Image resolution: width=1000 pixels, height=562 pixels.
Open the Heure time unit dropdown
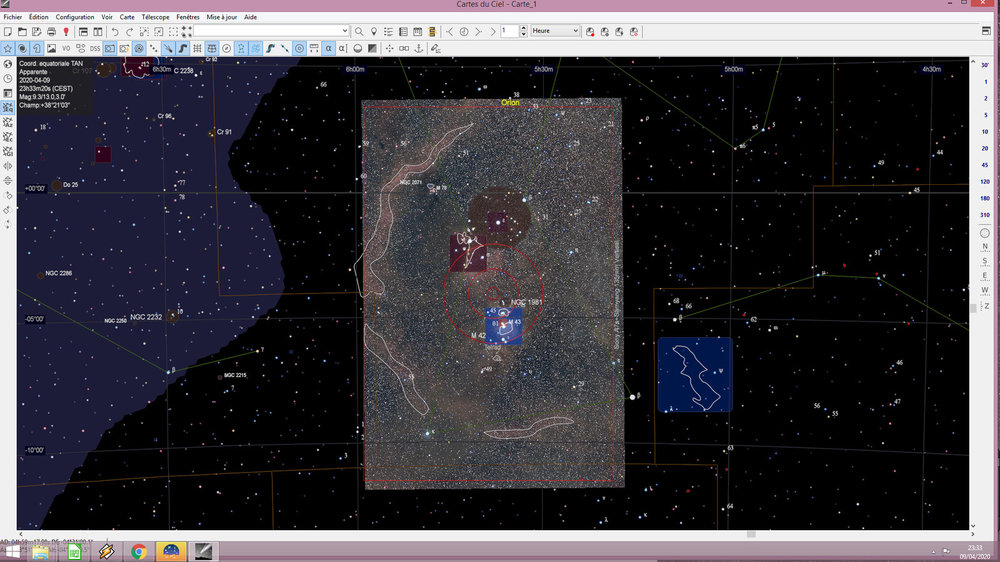[x=555, y=31]
